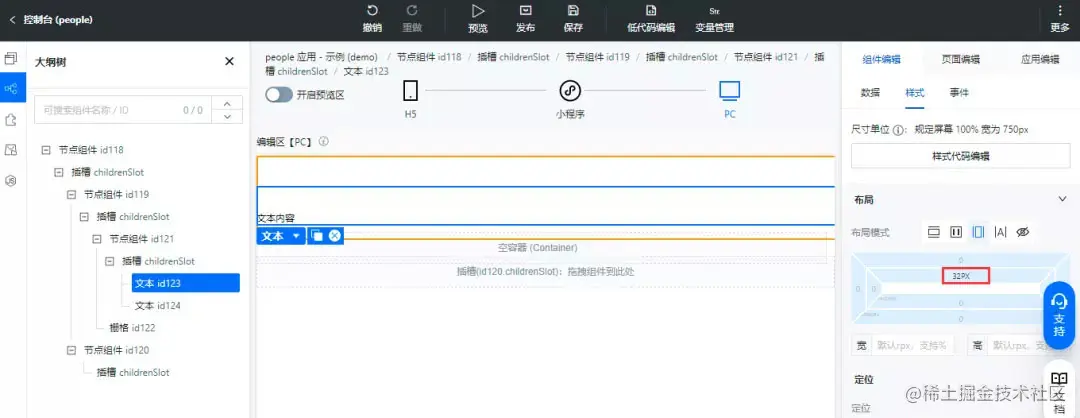Switch to 应用编辑 tab

[x=1039, y=59]
